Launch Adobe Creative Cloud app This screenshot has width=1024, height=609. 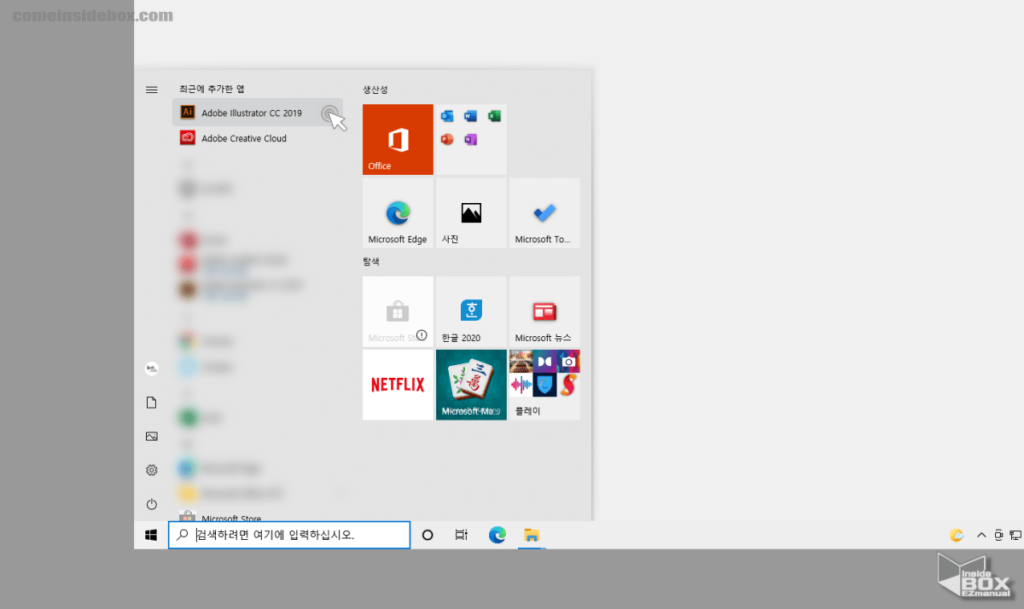click(x=243, y=139)
